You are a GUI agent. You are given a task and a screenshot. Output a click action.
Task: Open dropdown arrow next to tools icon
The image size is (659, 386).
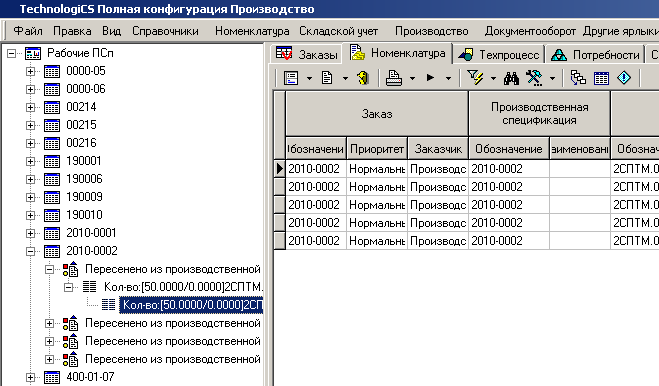[x=552, y=78]
